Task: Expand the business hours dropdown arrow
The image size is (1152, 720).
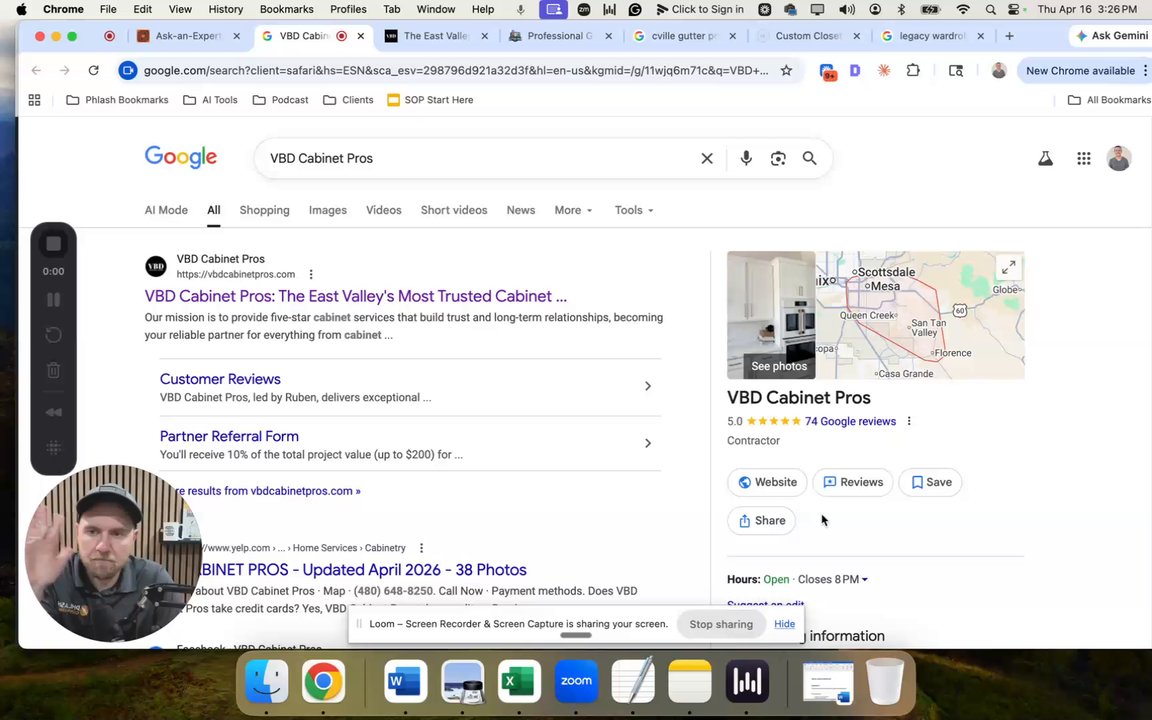Action: click(x=865, y=580)
